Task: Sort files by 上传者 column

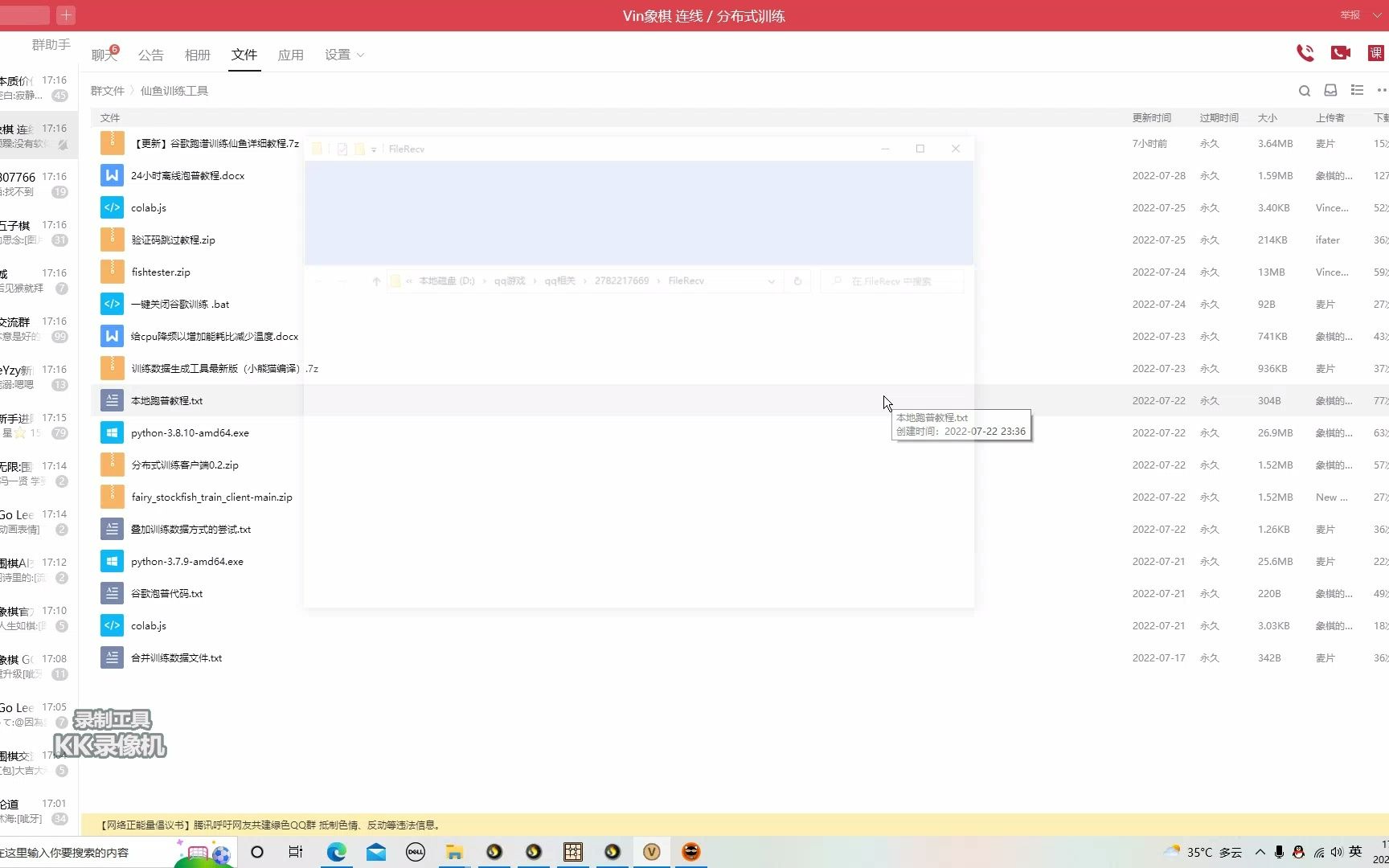Action: 1330,118
